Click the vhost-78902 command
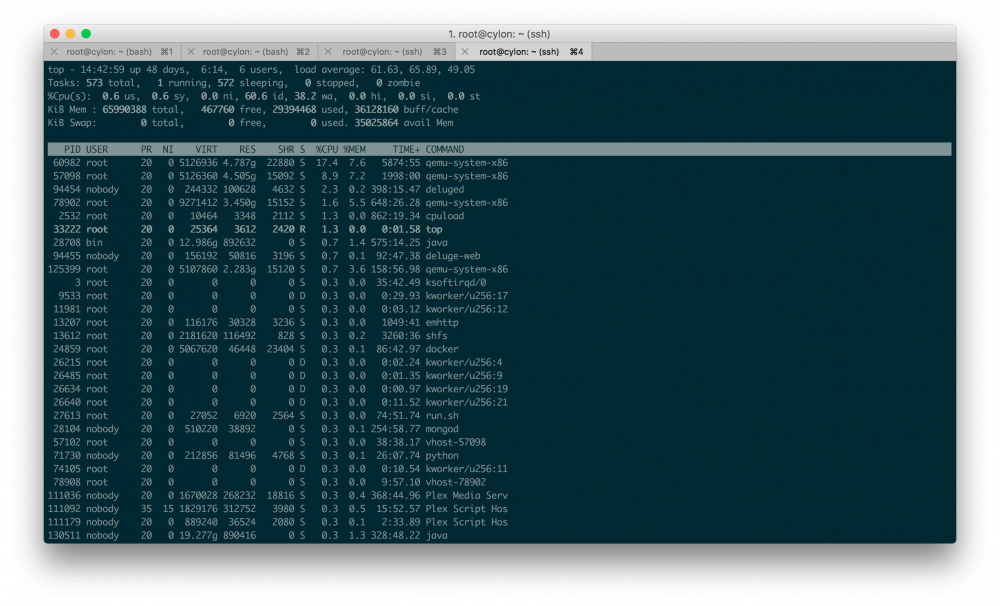This screenshot has width=1000, height=606. pos(455,483)
